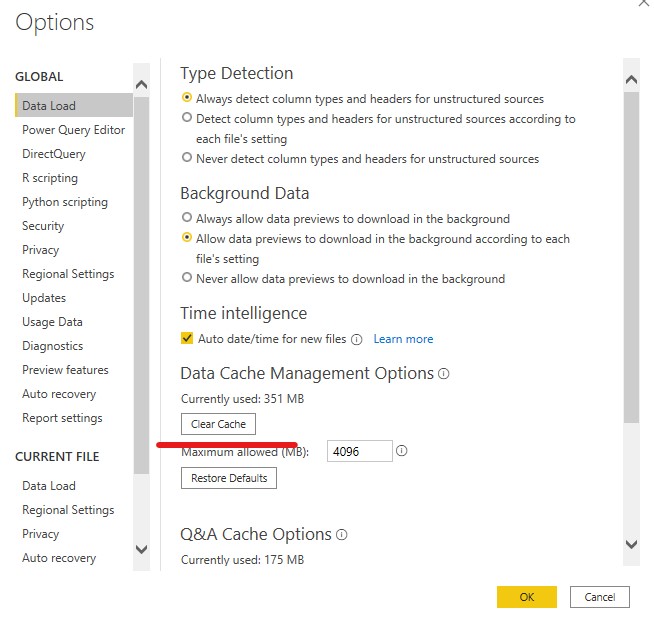654x631 pixels.
Task: Open DirectQuery settings
Action: click(x=54, y=154)
